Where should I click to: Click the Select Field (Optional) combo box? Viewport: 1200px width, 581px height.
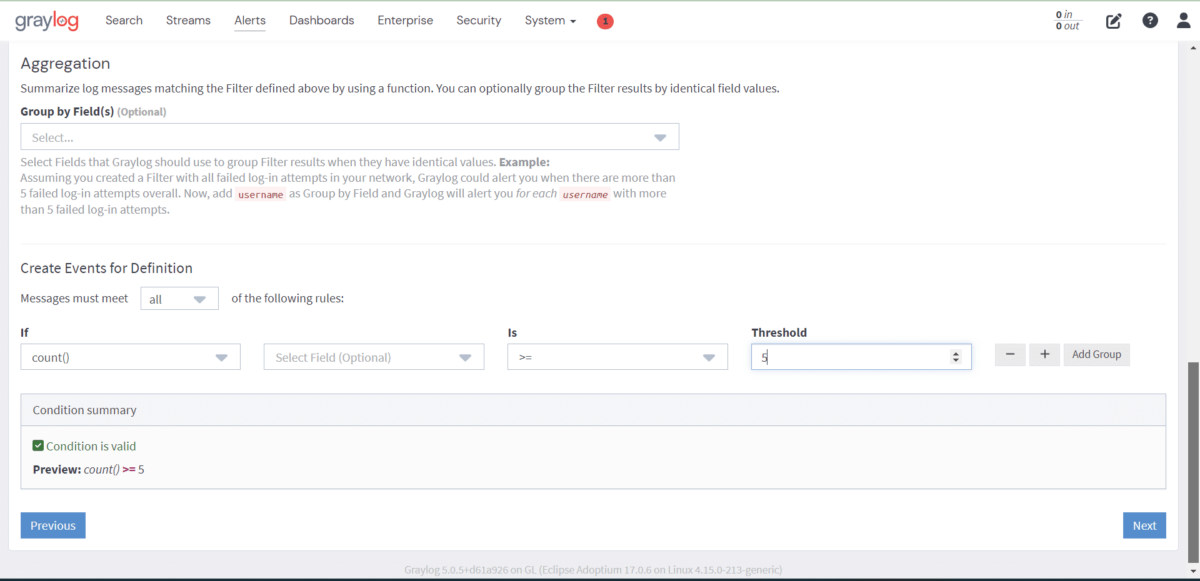click(373, 356)
